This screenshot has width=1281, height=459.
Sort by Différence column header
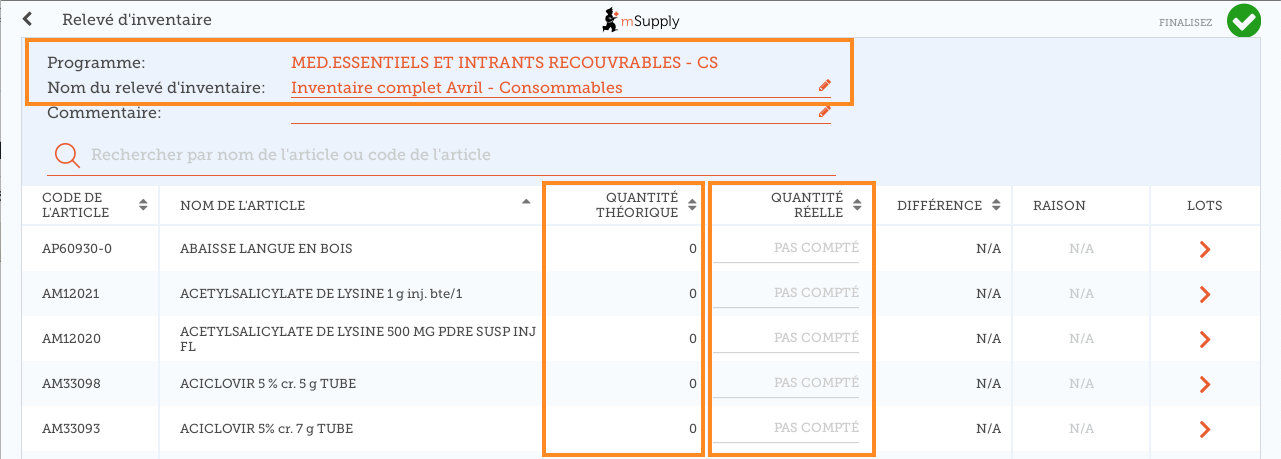click(996, 205)
